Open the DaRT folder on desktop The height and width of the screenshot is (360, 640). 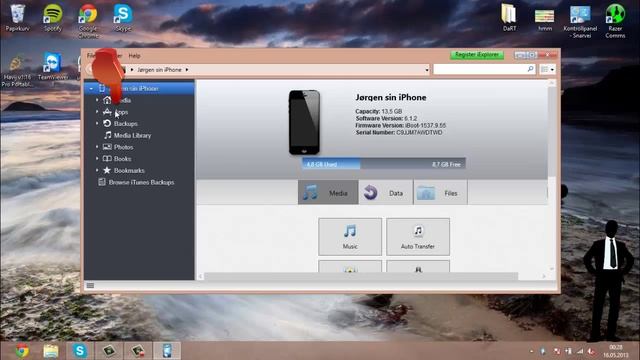[x=509, y=18]
